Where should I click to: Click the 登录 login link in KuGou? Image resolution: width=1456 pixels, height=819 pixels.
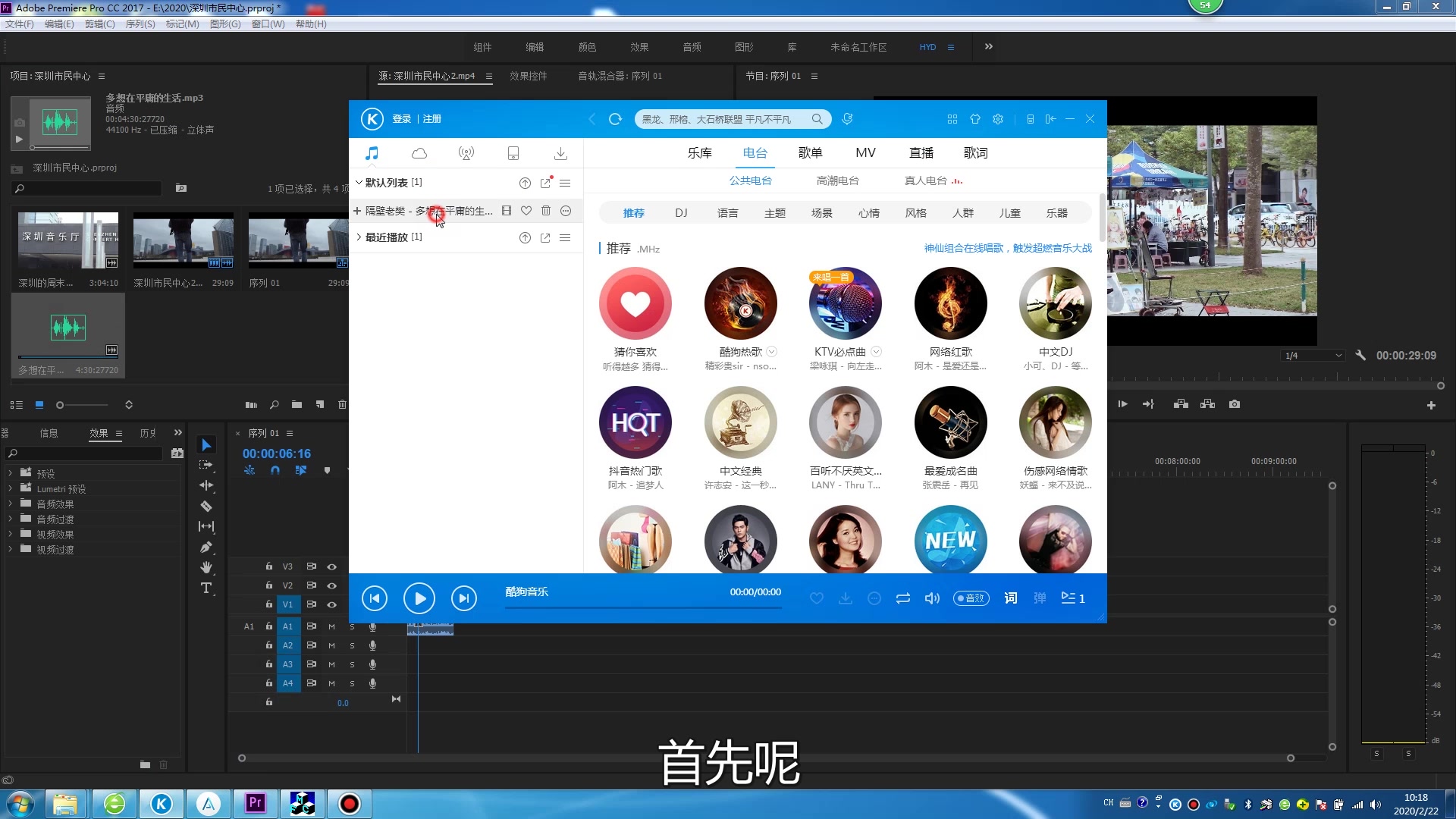coord(401,119)
